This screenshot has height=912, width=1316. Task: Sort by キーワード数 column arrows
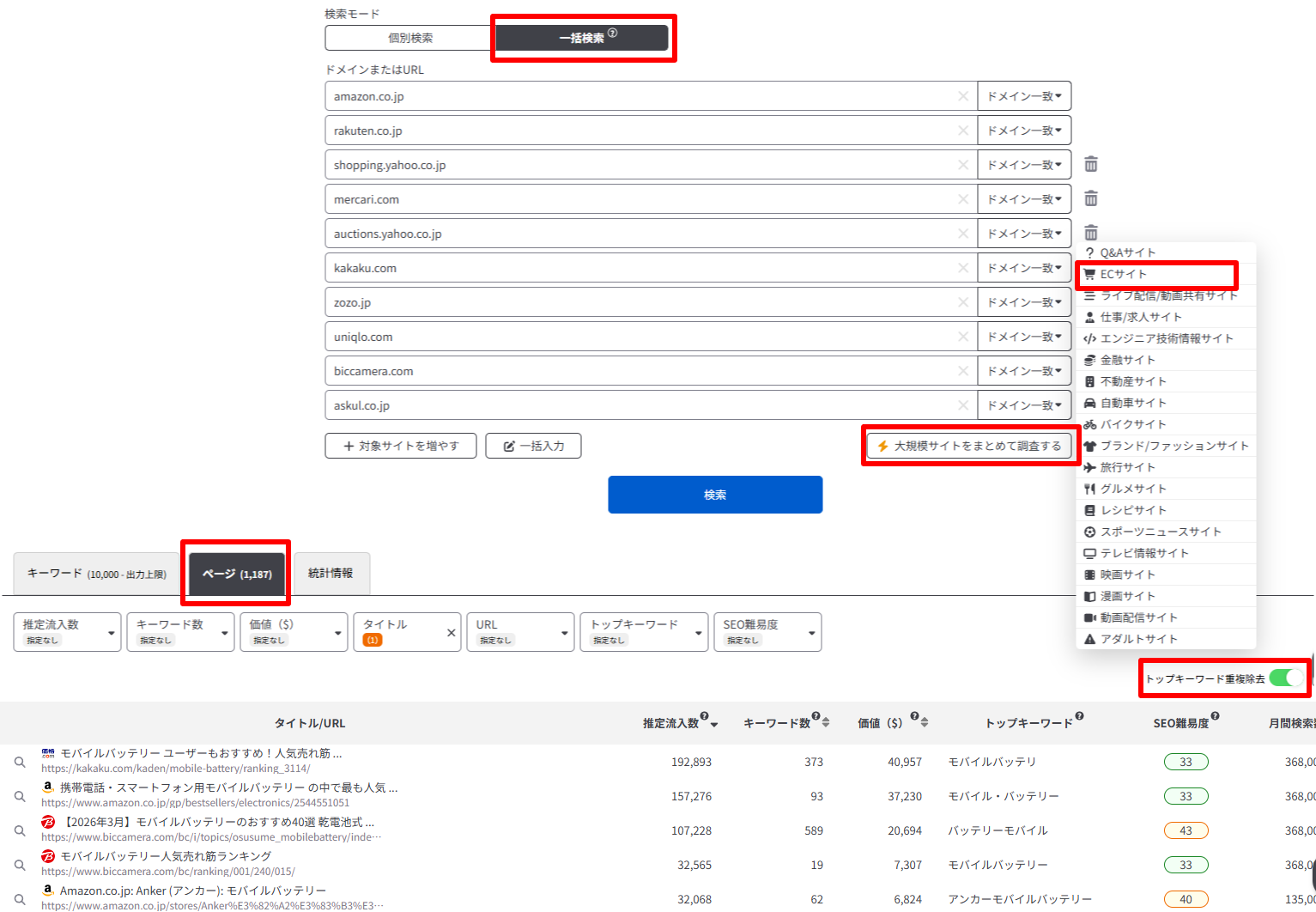coord(825,723)
